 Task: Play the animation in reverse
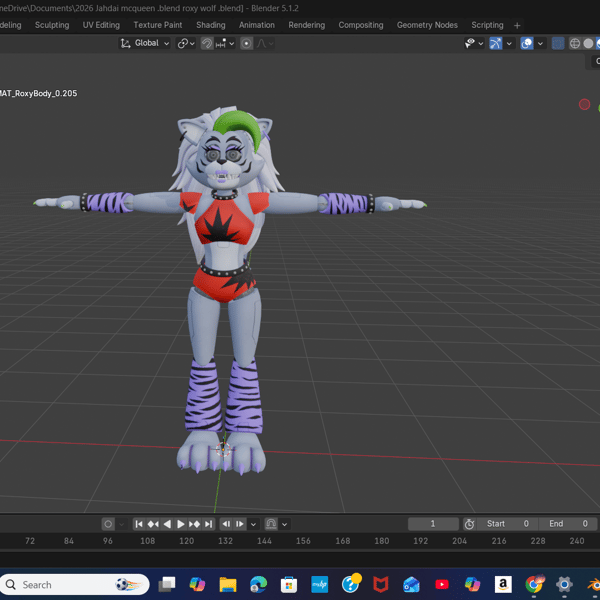tap(167, 524)
